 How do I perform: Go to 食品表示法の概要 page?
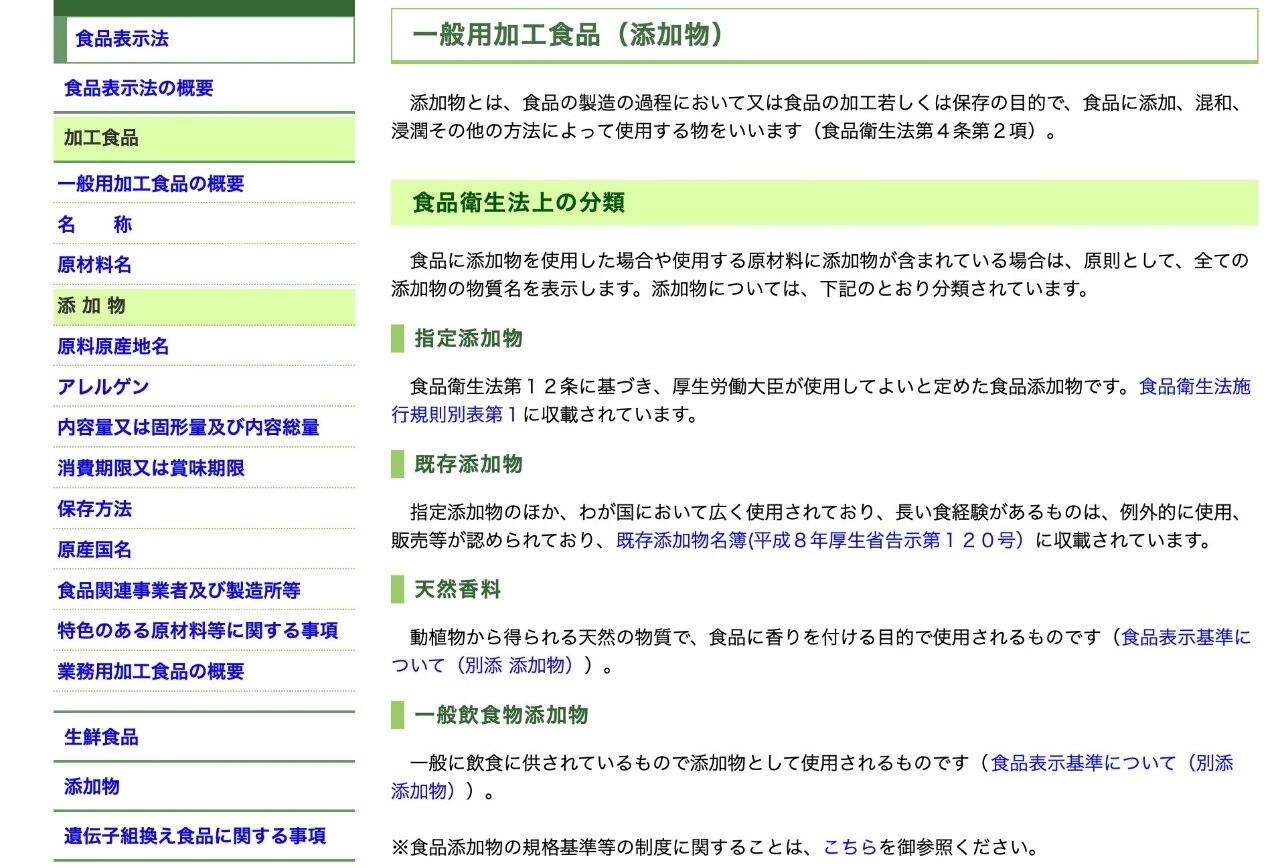tap(139, 88)
